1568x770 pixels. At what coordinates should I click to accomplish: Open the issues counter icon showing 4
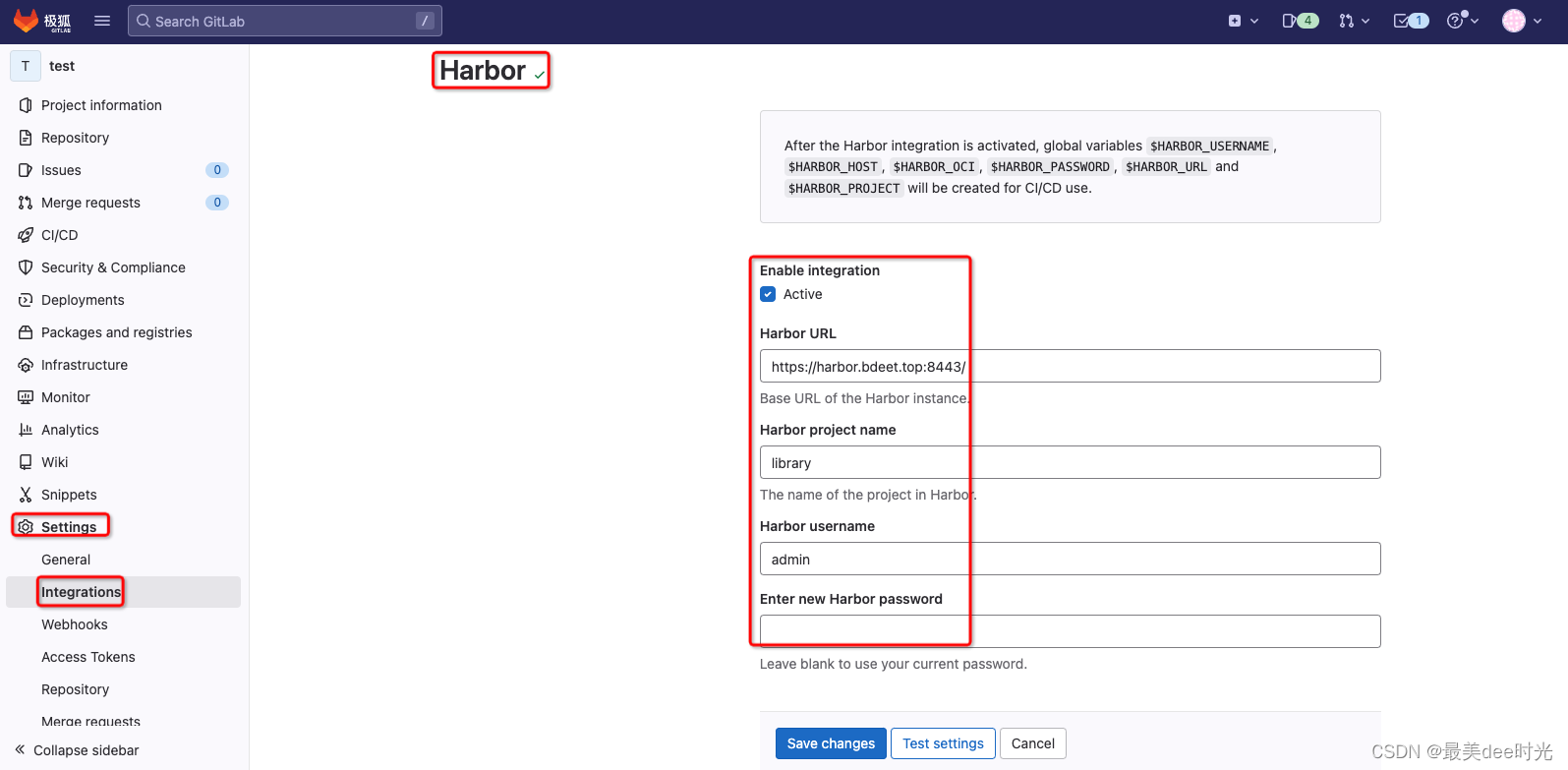(x=1301, y=21)
